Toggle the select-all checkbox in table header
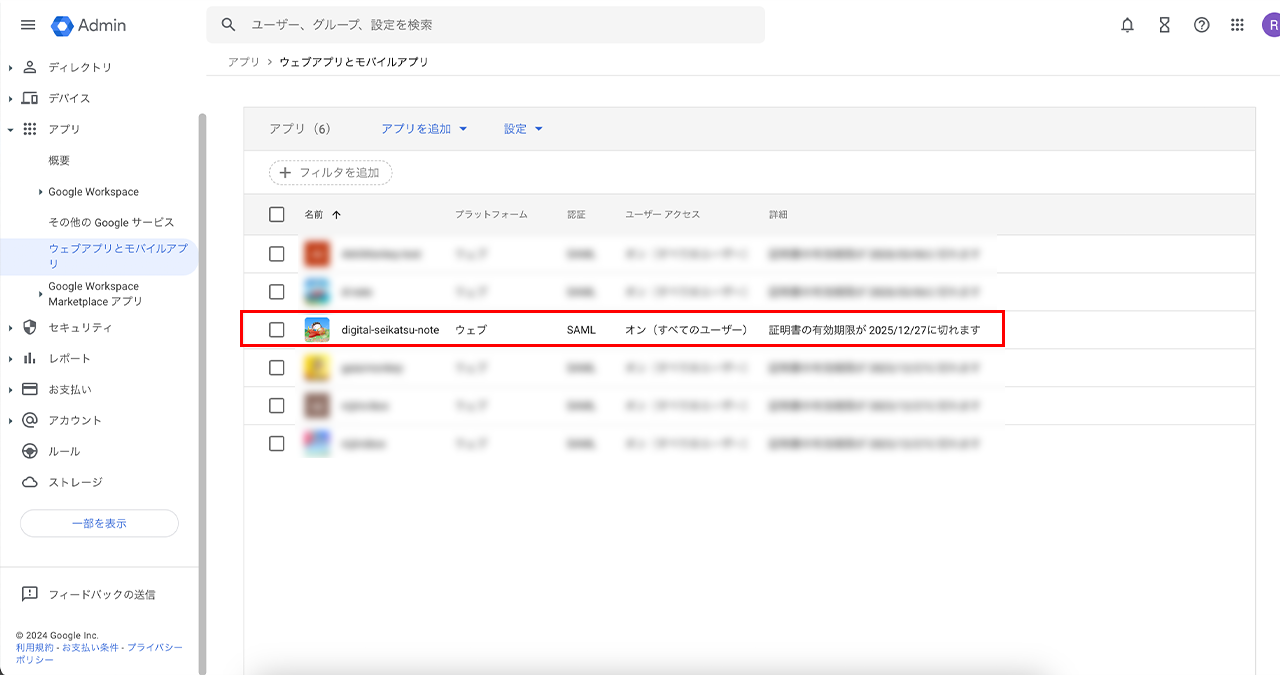The height and width of the screenshot is (675, 1280). point(277,214)
